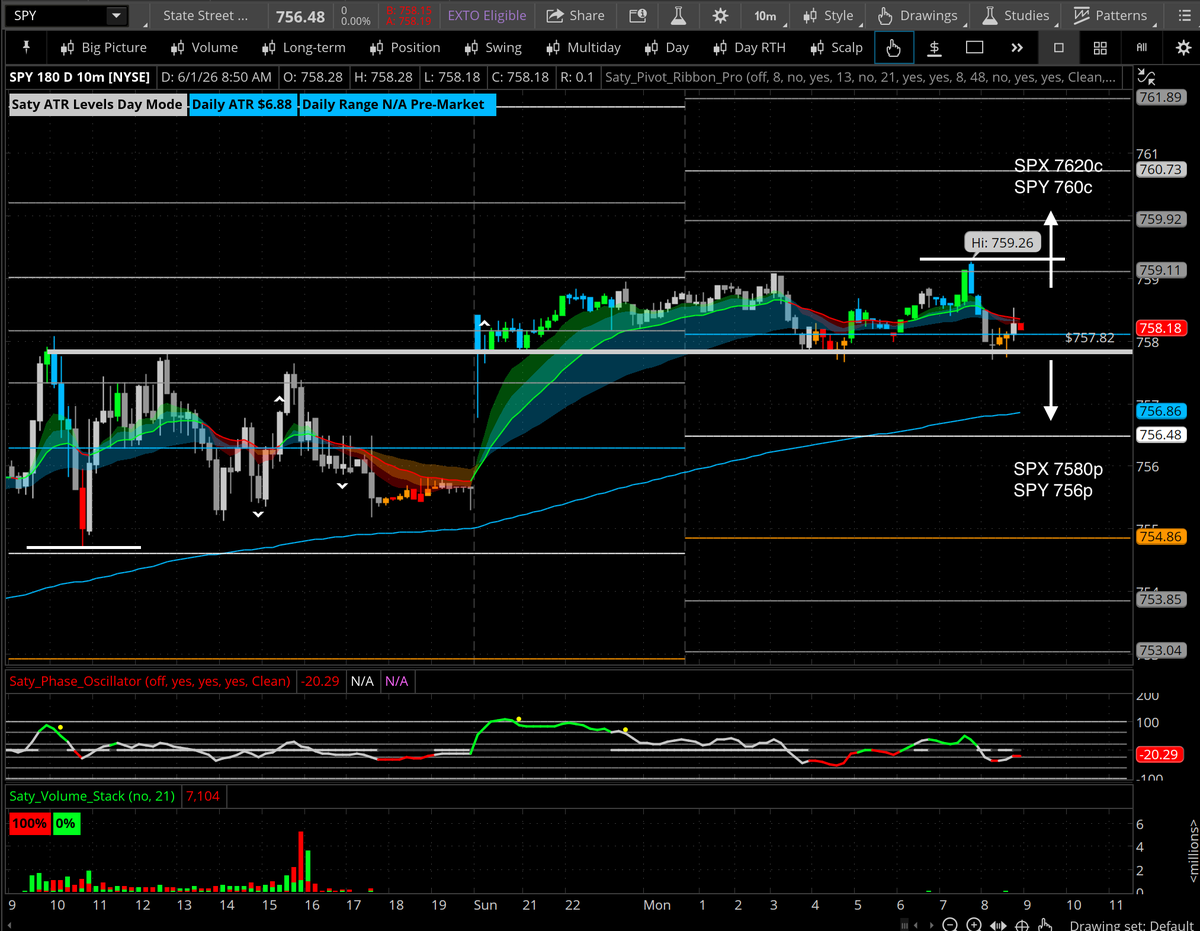
Task: Open the Studies menu
Action: [x=1015, y=15]
